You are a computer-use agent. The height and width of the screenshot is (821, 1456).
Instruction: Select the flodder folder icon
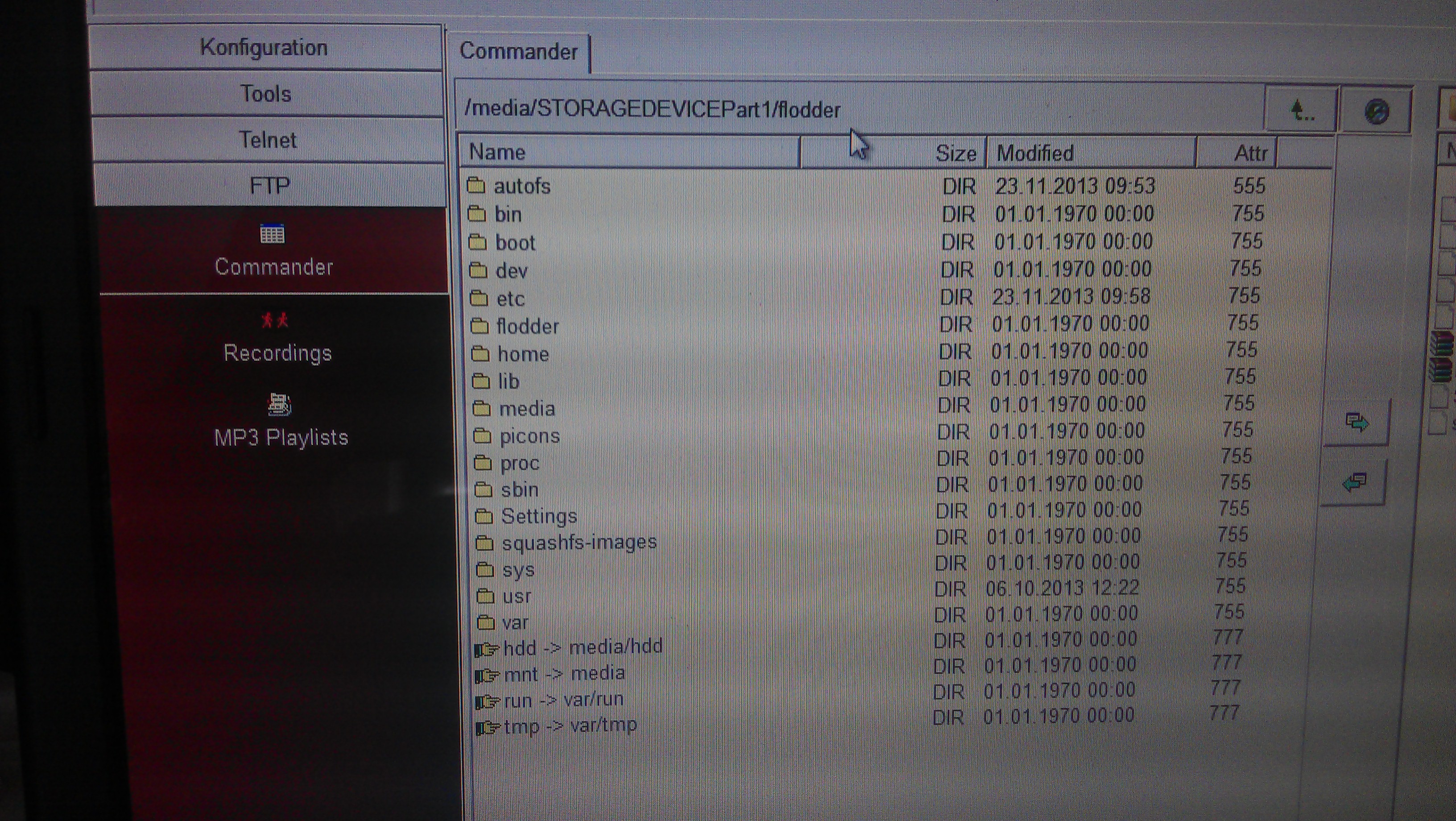(x=480, y=325)
